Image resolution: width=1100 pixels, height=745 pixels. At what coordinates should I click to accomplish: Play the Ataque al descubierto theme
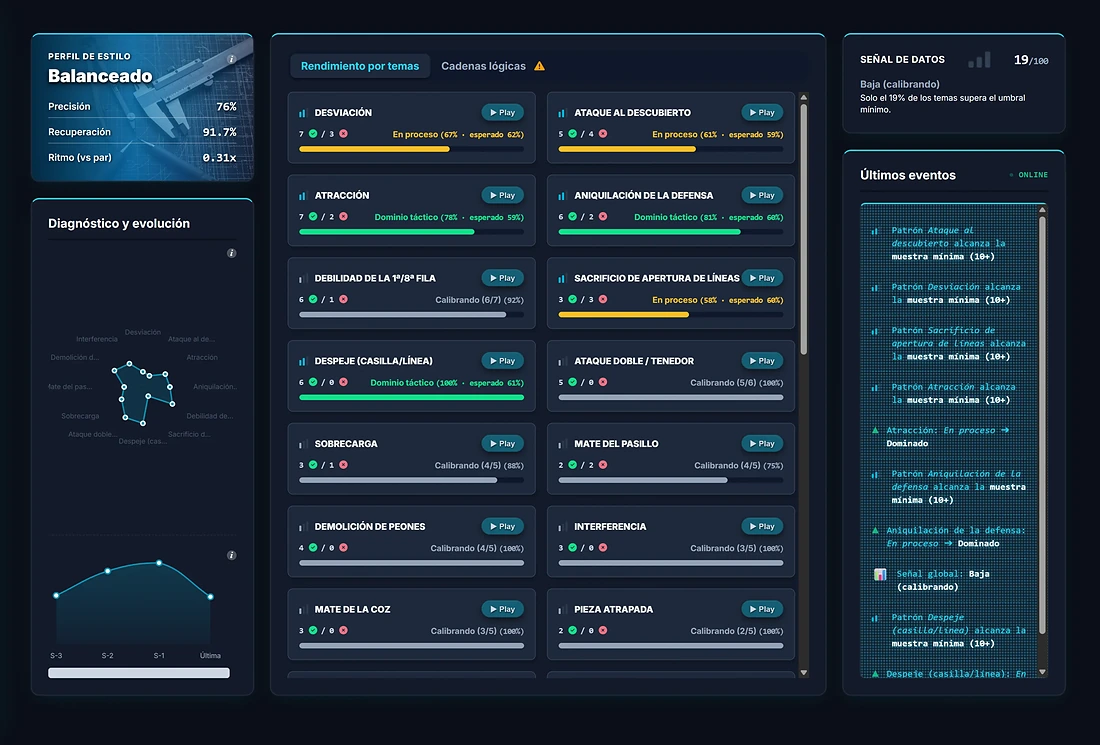762,112
